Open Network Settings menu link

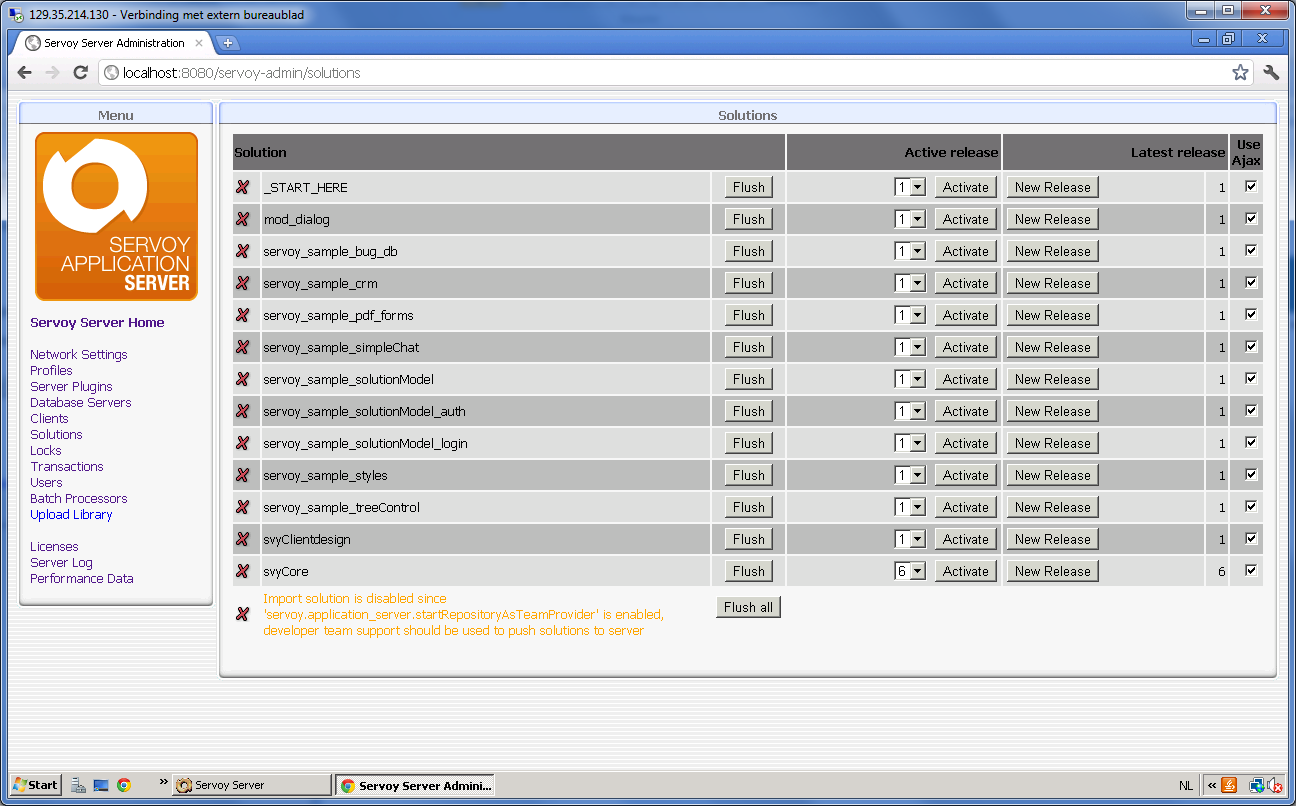pyautogui.click(x=79, y=355)
